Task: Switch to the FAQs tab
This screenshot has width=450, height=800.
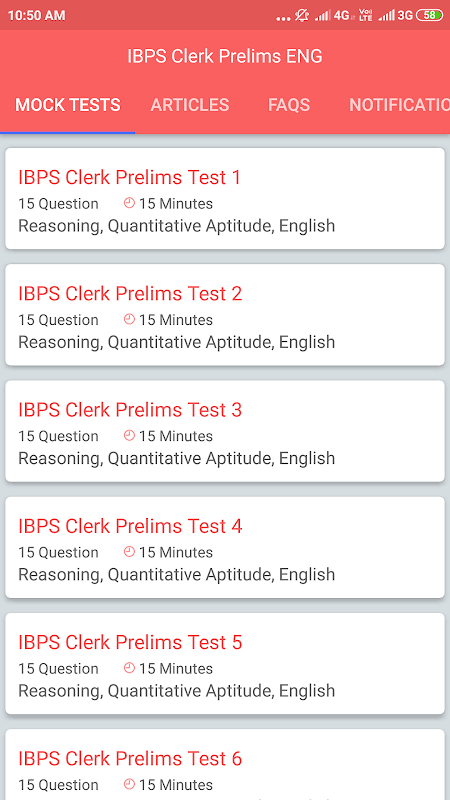Action: coord(289,105)
